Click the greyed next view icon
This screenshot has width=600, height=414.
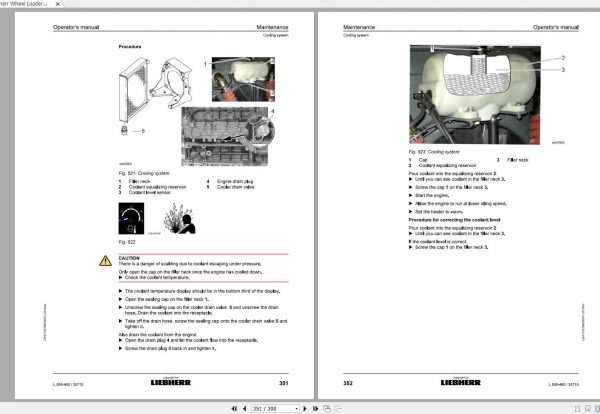tap(338, 409)
